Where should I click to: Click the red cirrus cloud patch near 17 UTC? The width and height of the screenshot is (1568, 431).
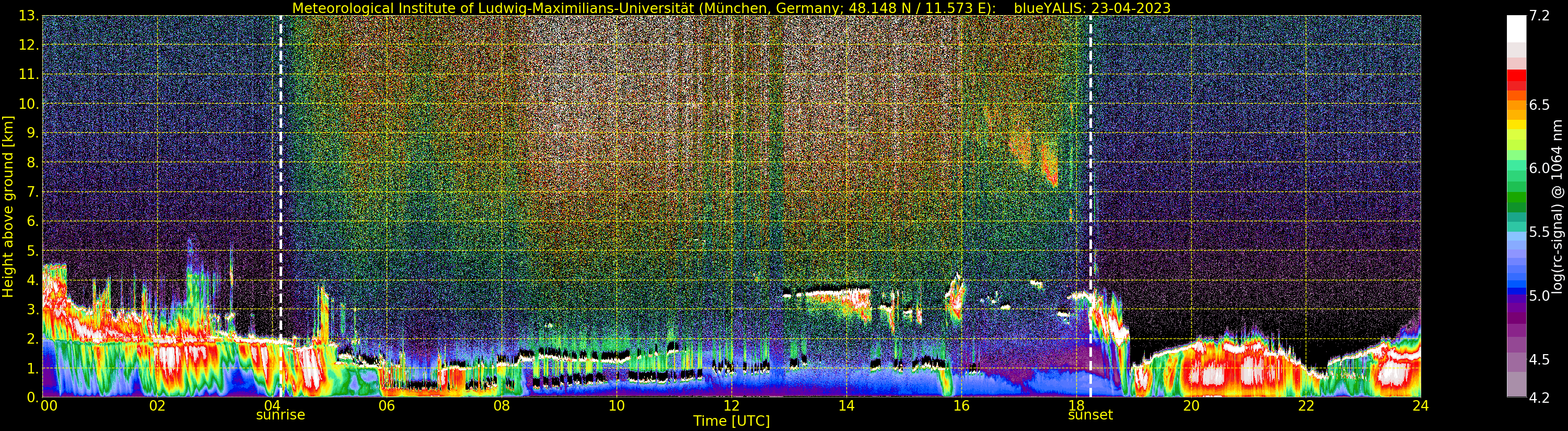click(1050, 165)
